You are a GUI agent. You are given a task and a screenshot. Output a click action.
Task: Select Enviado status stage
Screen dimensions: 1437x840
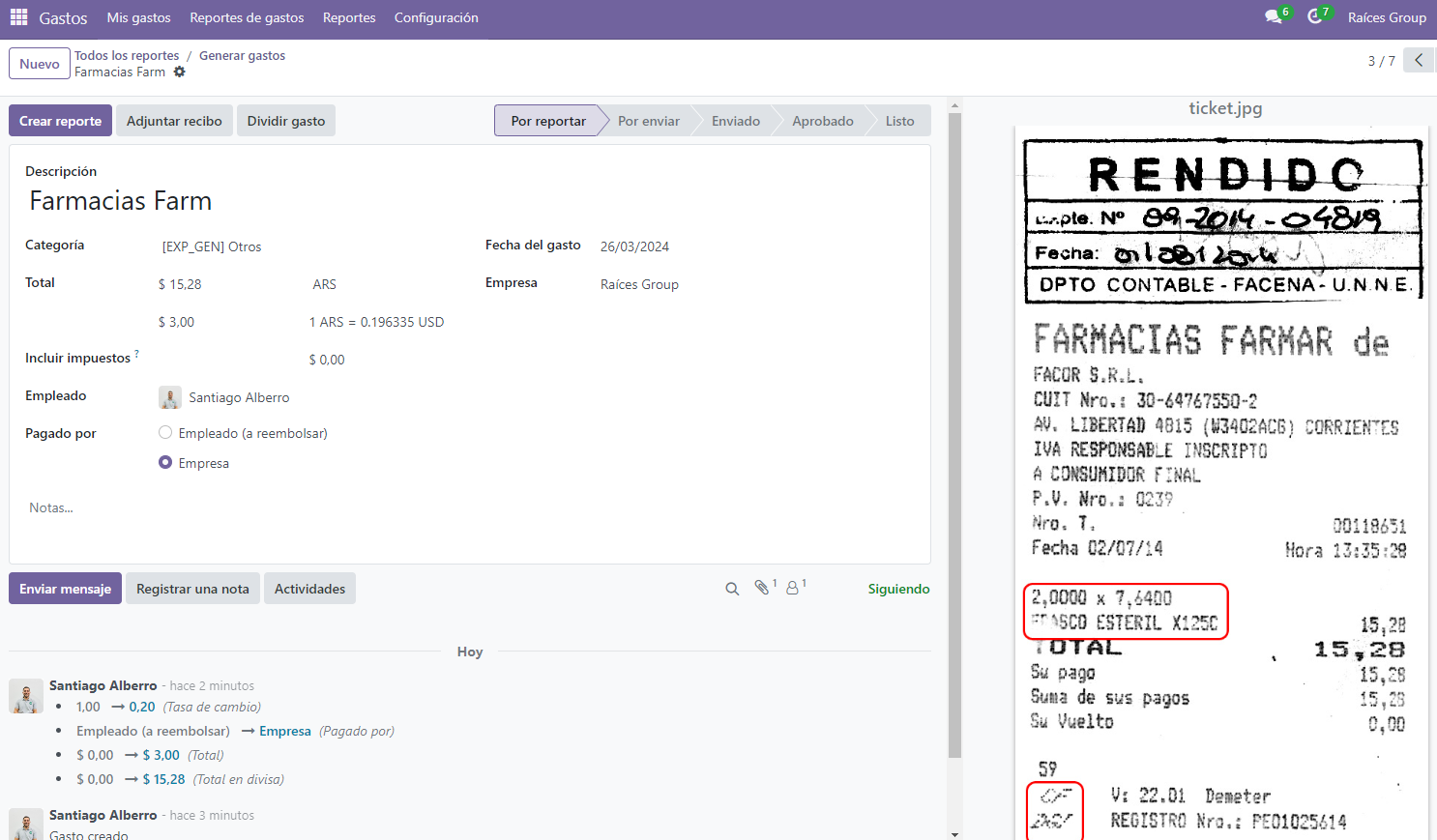[x=736, y=121]
